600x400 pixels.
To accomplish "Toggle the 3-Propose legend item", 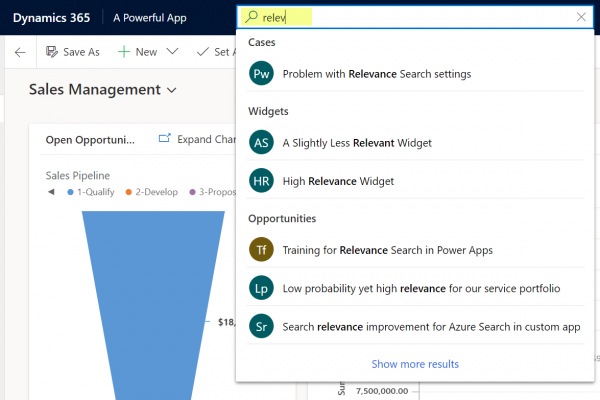I will (x=213, y=192).
